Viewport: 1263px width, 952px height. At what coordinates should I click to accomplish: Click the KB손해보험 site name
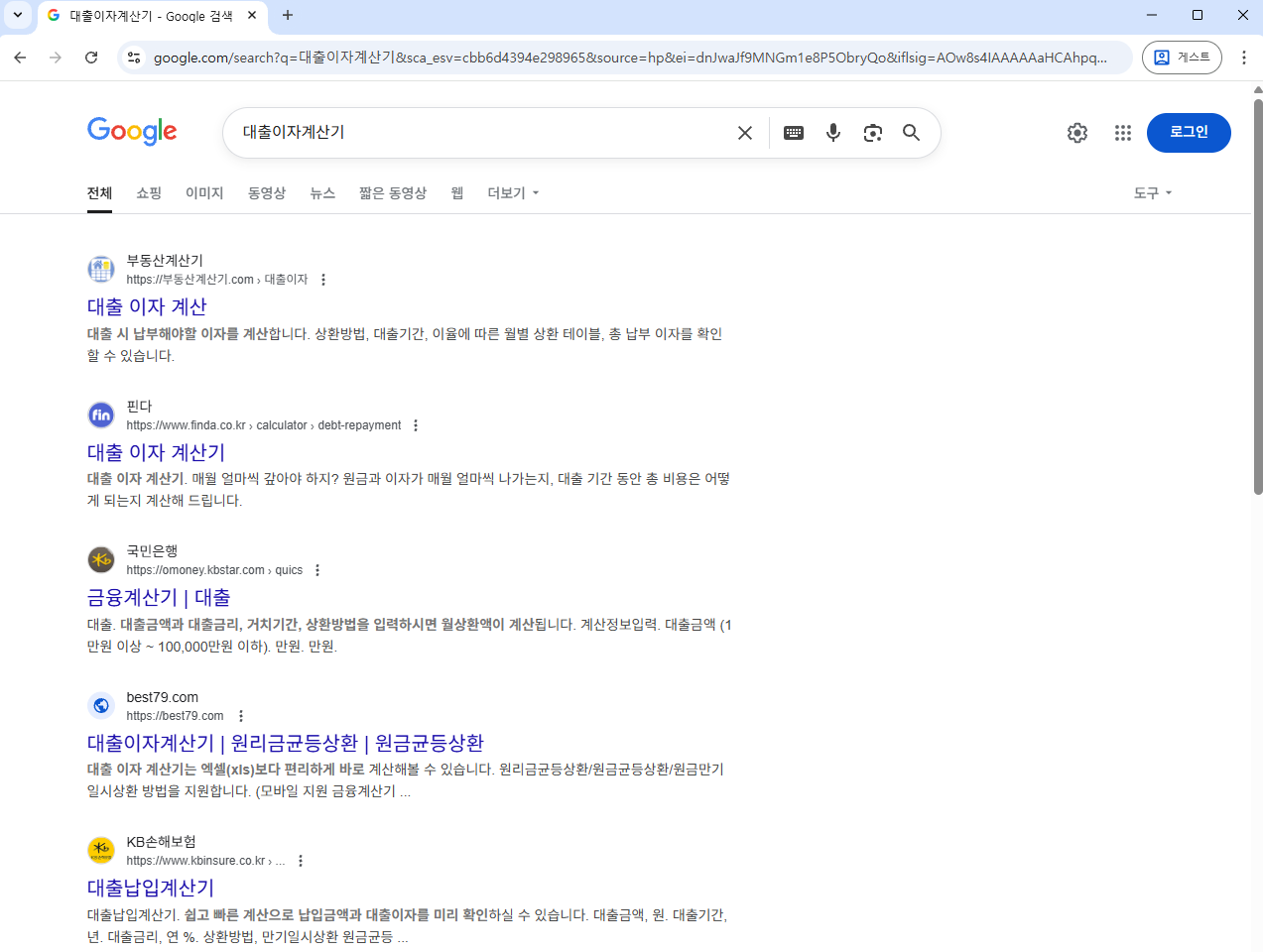pos(161,842)
